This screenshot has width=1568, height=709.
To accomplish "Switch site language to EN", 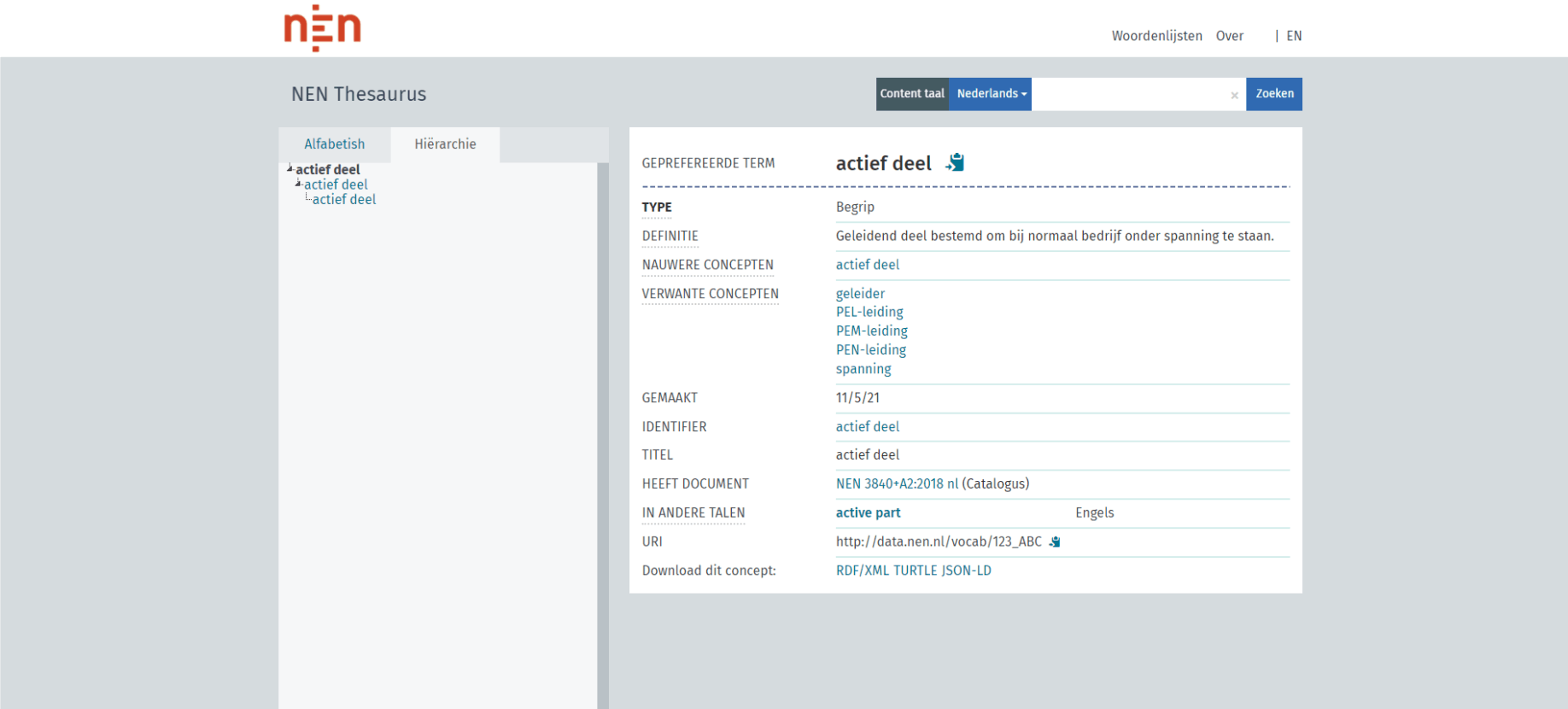I will pos(1294,36).
